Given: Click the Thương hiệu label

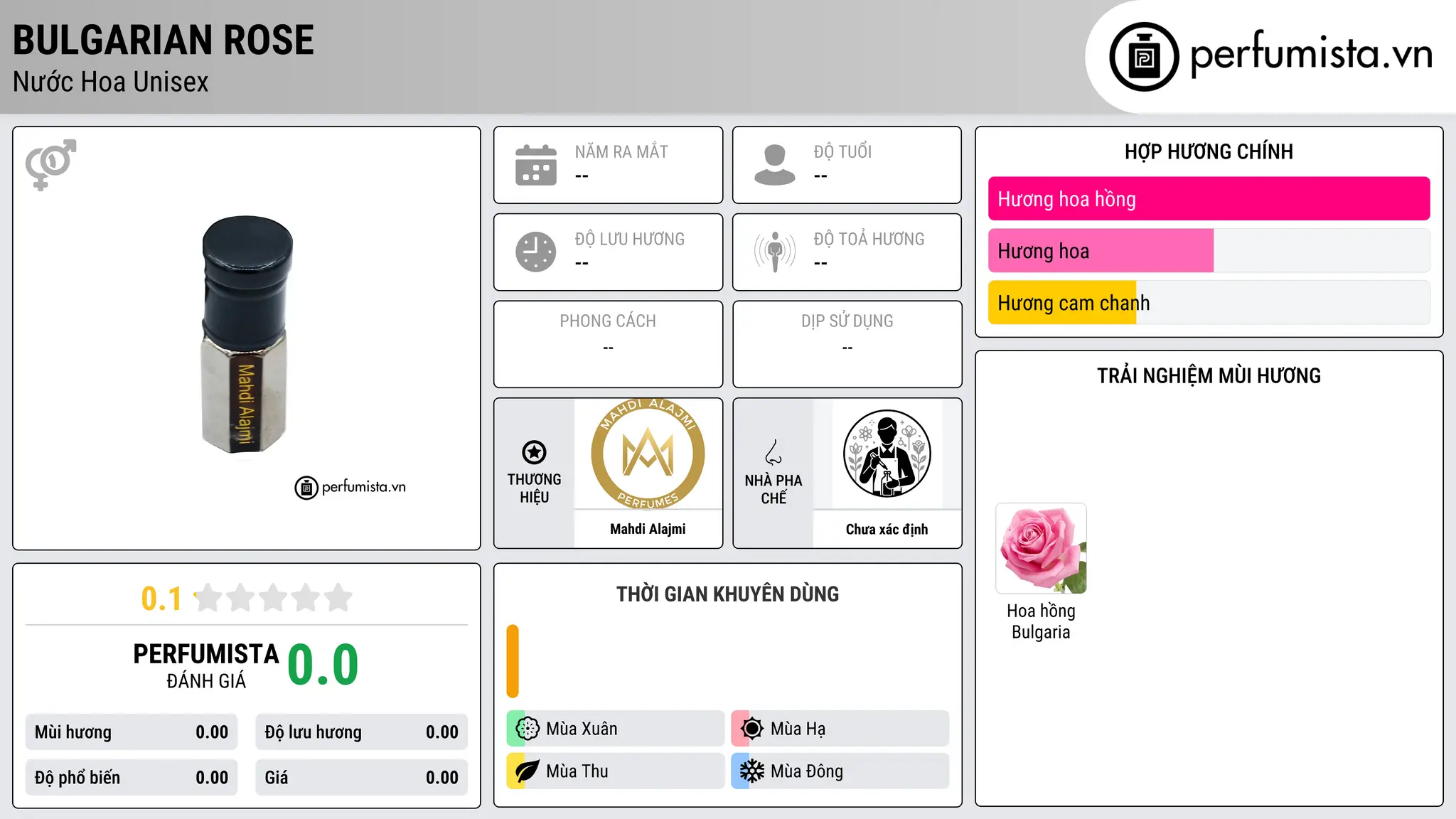Looking at the screenshot, I should [x=534, y=488].
